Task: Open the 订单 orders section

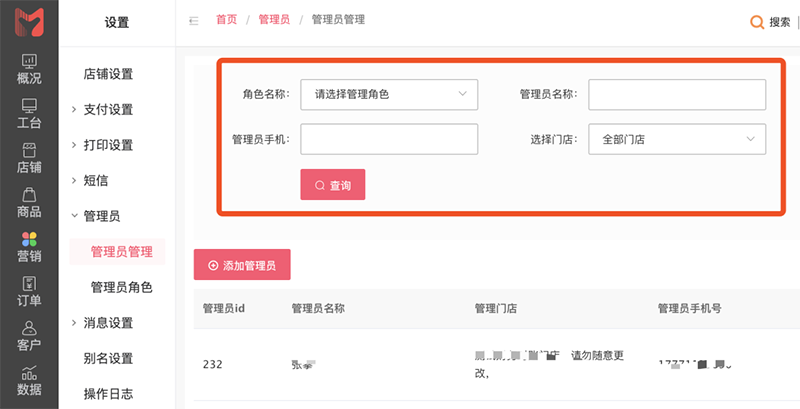Action: (x=29, y=291)
